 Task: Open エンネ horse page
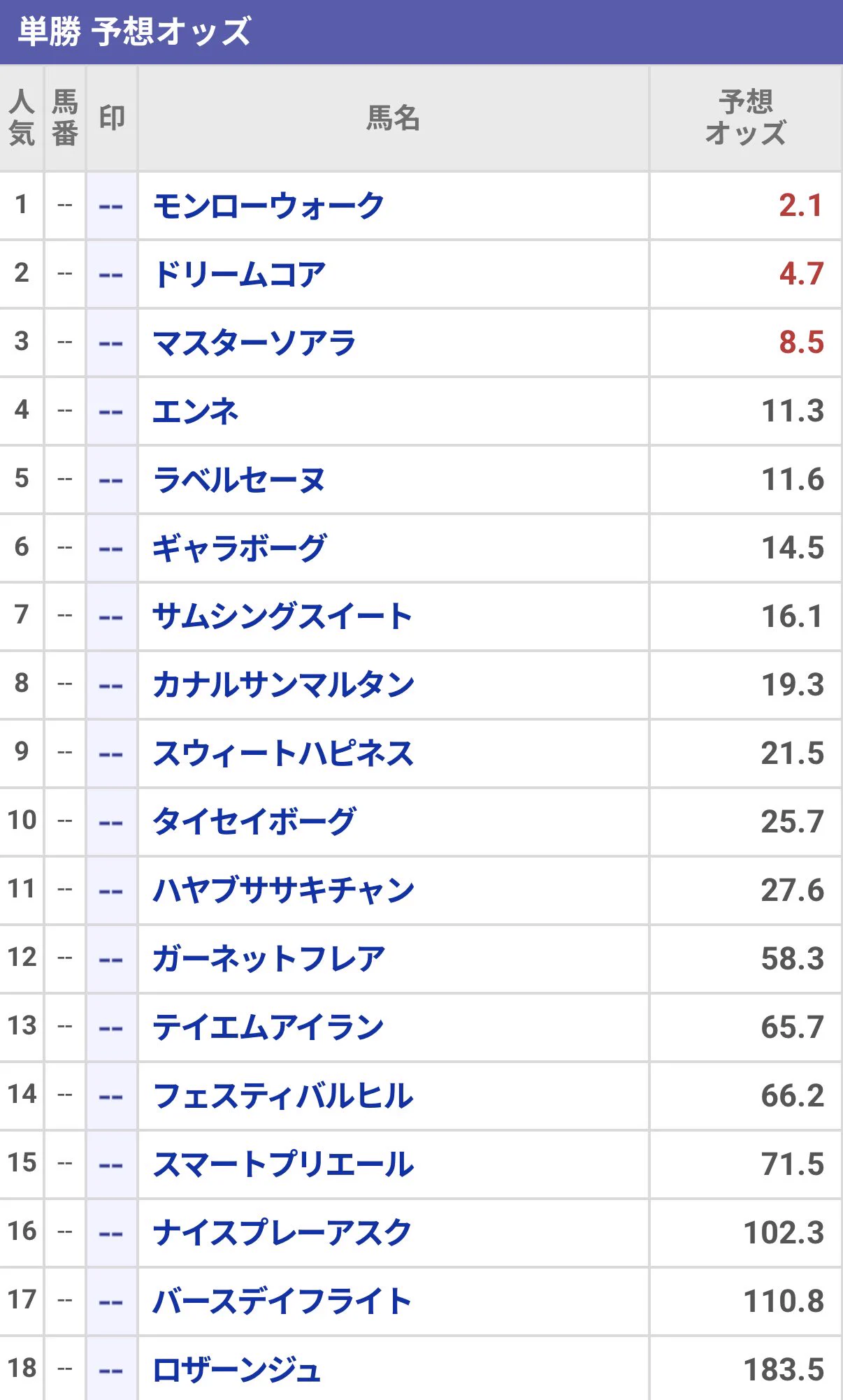[x=196, y=412]
